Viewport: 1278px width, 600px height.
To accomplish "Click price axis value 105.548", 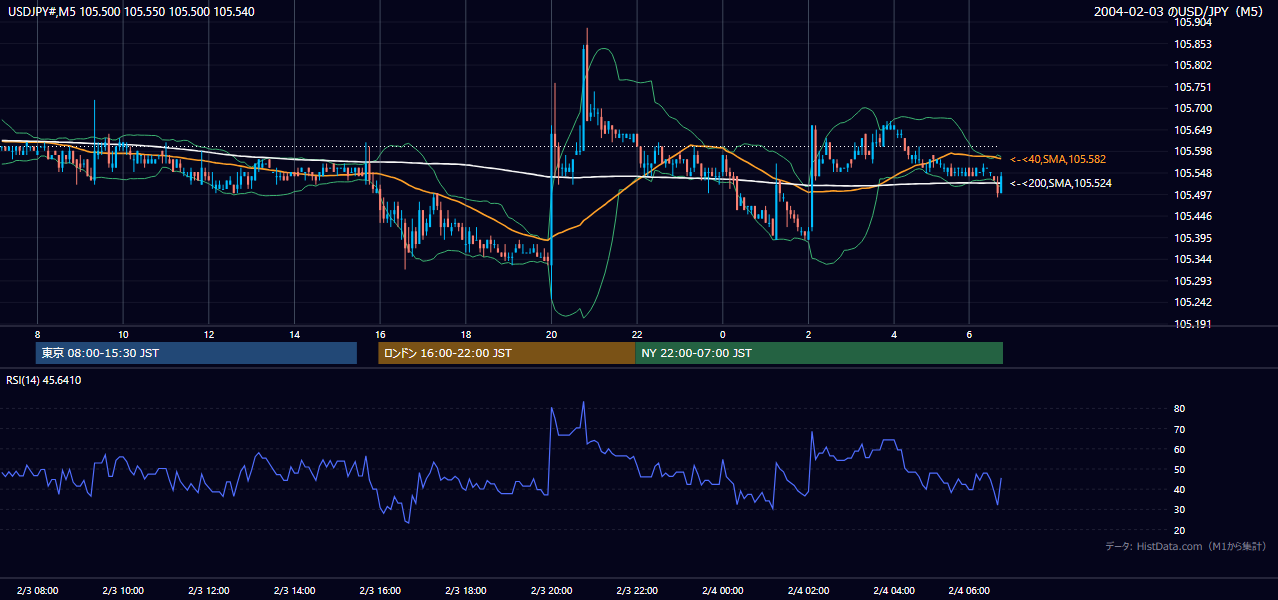I will click(1192, 173).
